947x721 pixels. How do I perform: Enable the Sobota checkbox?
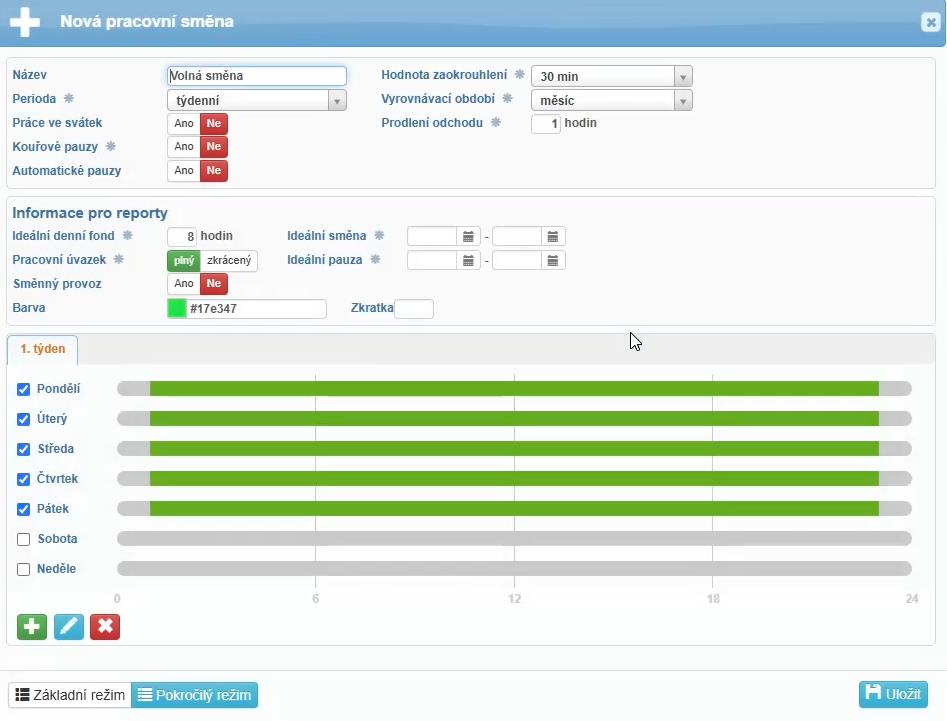[x=24, y=540]
